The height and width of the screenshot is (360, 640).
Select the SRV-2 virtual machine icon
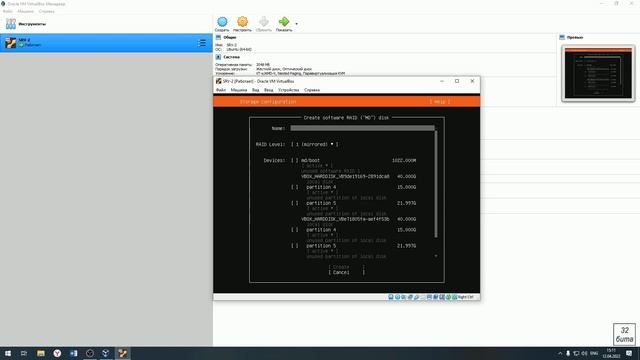tap(11, 42)
